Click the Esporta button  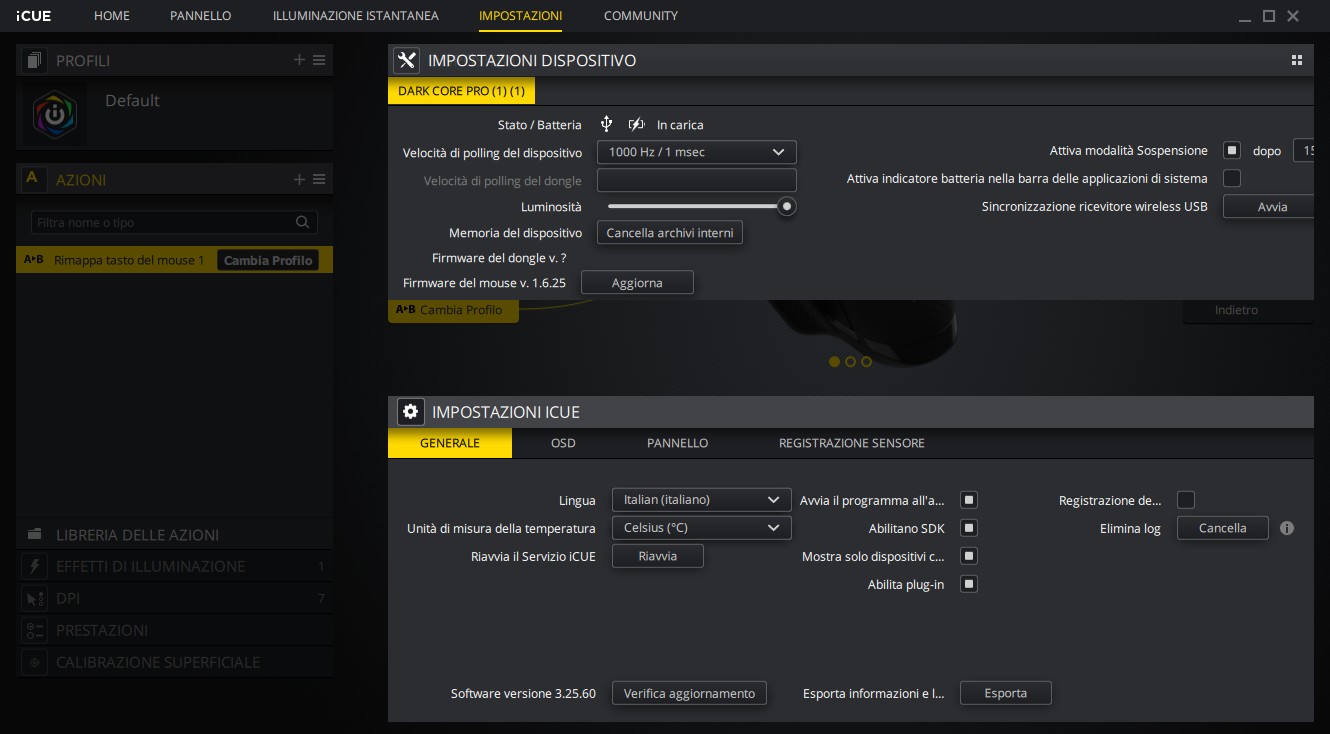click(x=1006, y=693)
